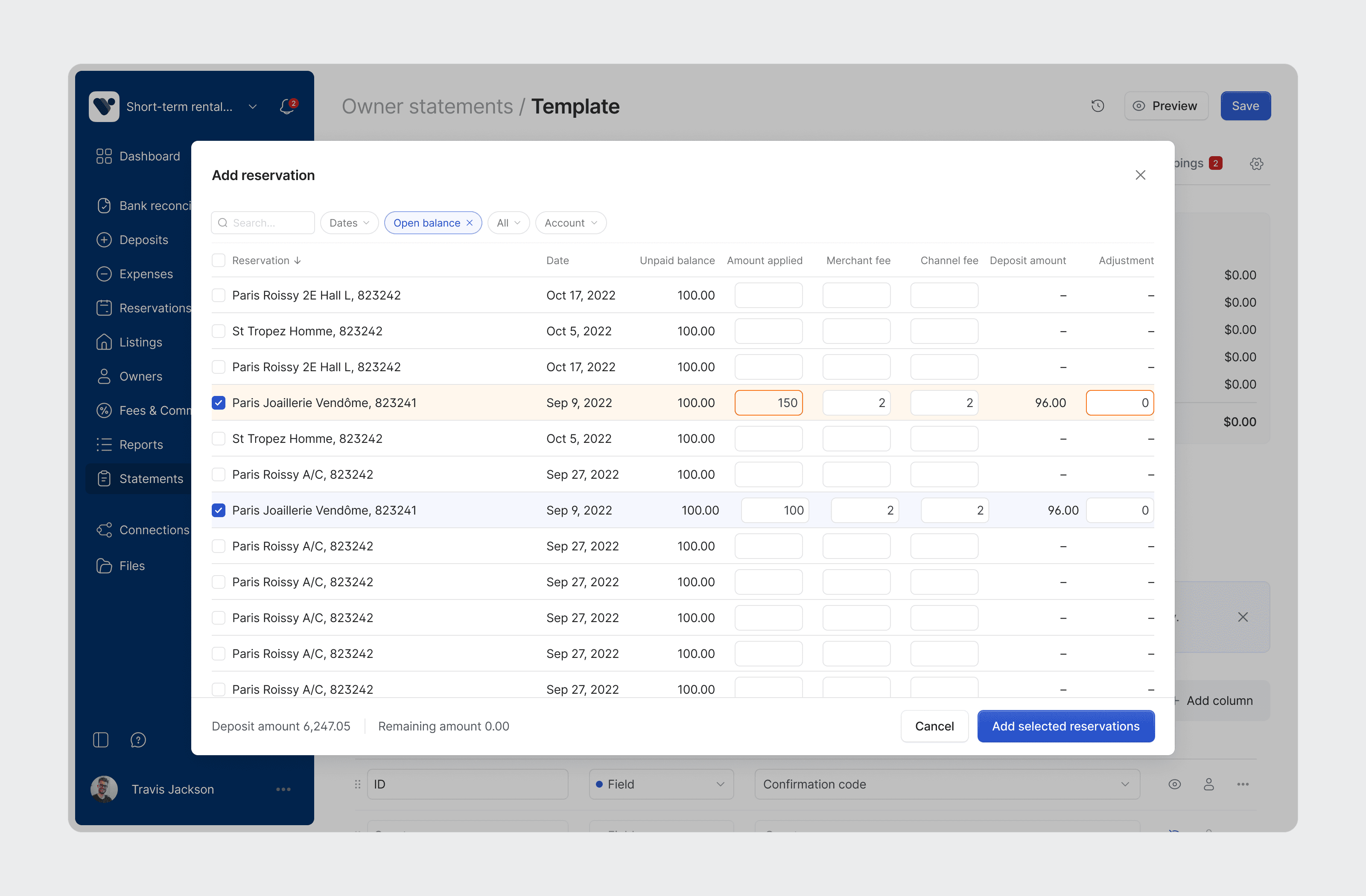Check the first Paris Roissy 2E Hall L row
This screenshot has width=1366, height=896.
218,295
